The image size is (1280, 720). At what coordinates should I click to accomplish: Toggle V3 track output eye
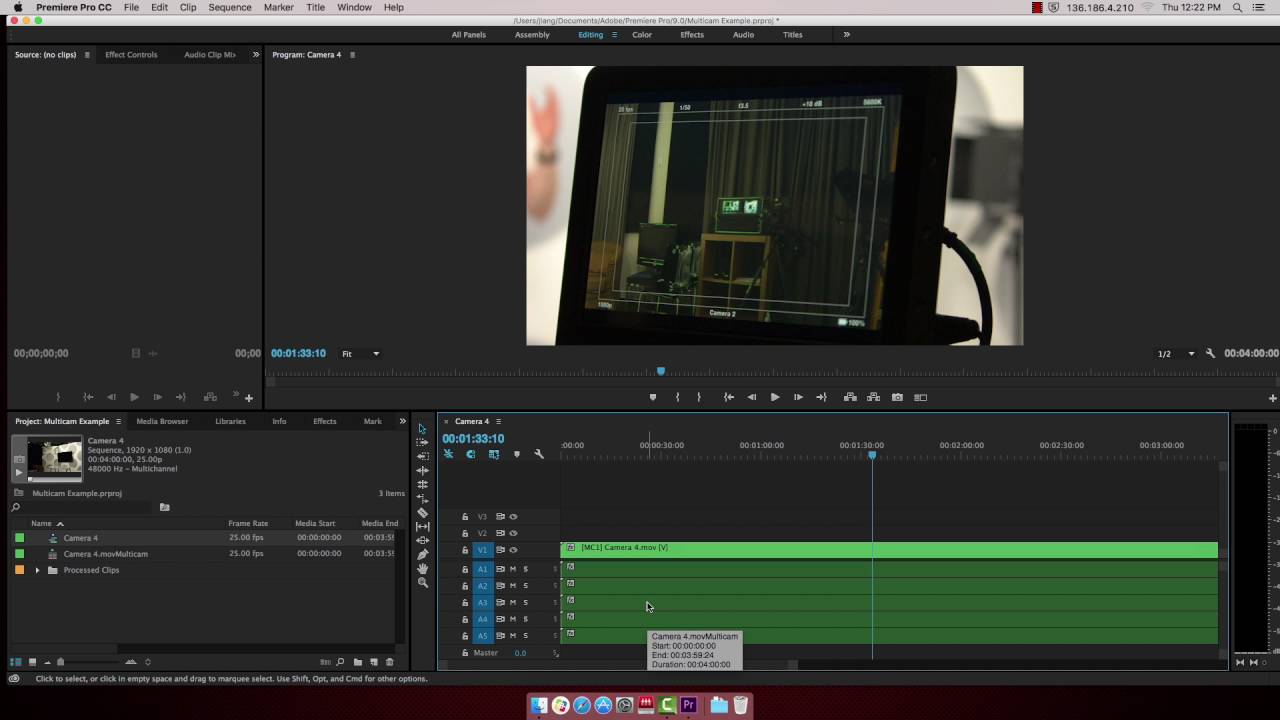[x=513, y=517]
